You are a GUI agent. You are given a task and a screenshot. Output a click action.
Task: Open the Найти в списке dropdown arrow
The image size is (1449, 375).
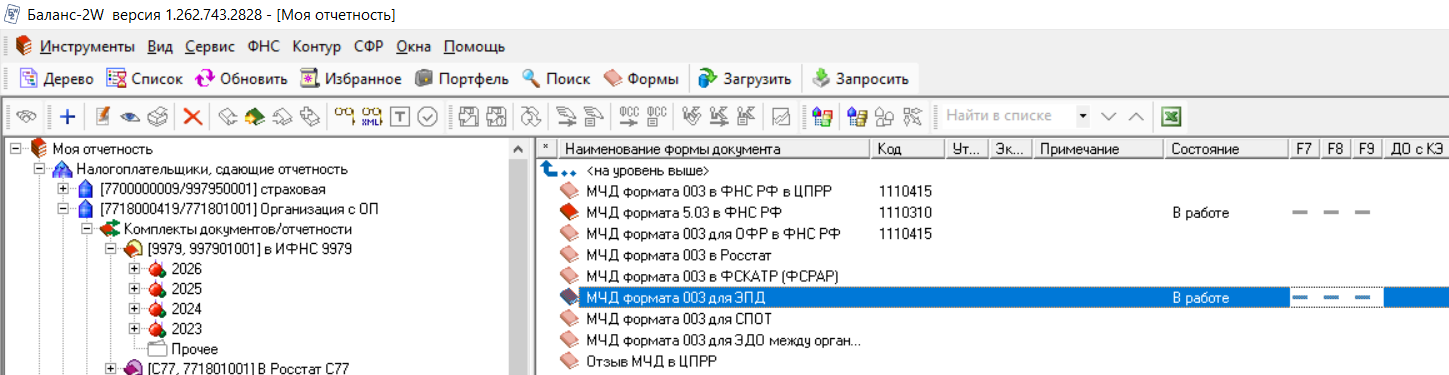coord(1083,116)
